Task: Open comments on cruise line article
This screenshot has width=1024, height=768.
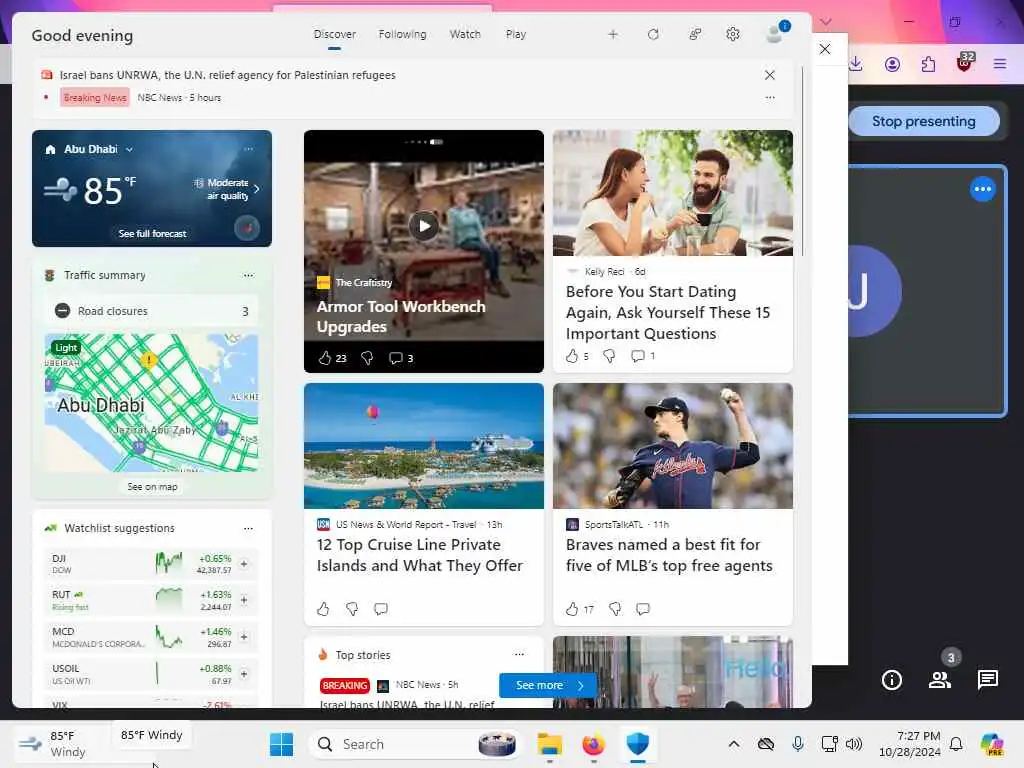Action: (381, 609)
